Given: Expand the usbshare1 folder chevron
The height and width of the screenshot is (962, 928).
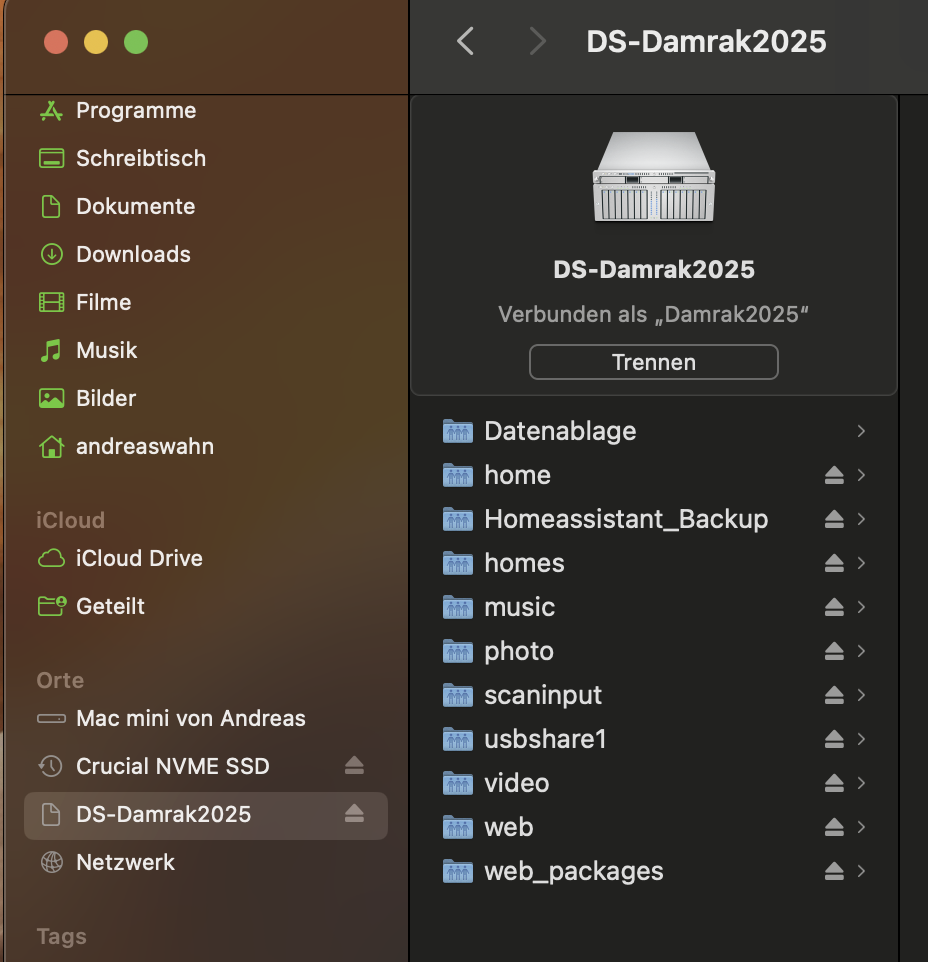Looking at the screenshot, I should click(861, 739).
